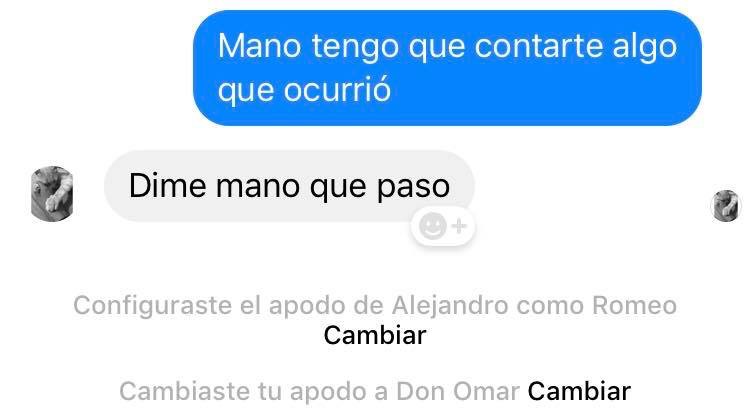Click "que ocurrió" in the blue bubble

click(304, 90)
